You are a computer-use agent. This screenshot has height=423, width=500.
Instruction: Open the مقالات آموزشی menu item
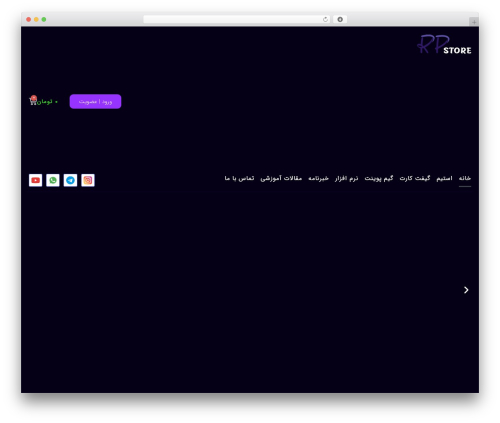(x=281, y=178)
